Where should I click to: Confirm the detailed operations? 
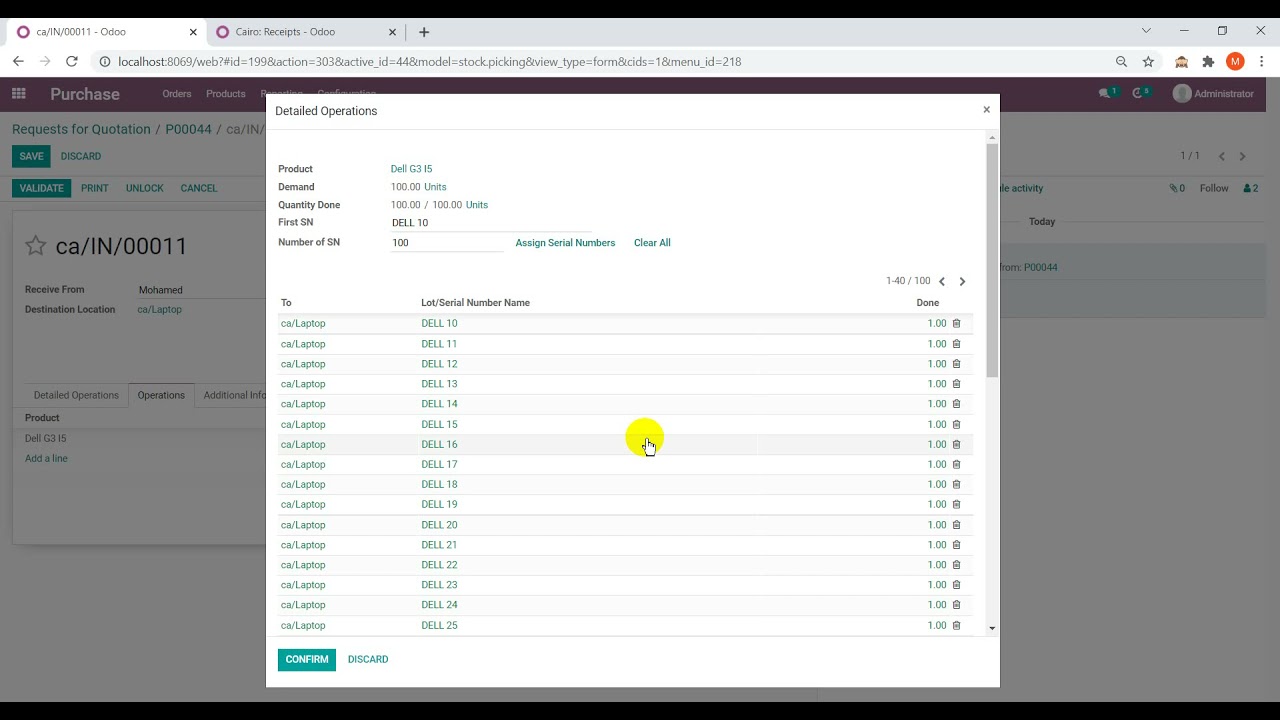[307, 660]
